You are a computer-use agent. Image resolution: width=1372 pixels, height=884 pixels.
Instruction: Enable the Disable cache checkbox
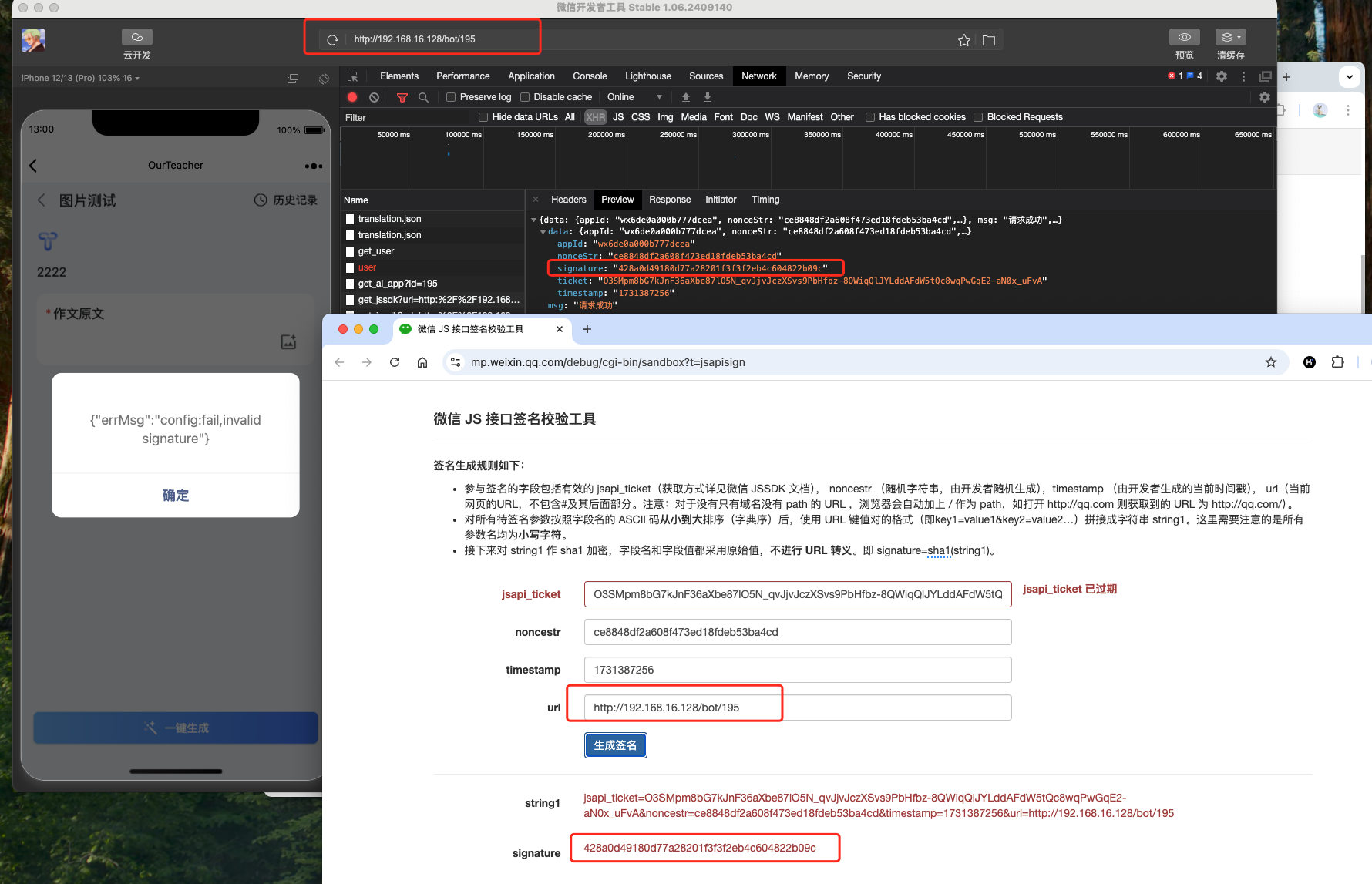pyautogui.click(x=525, y=97)
